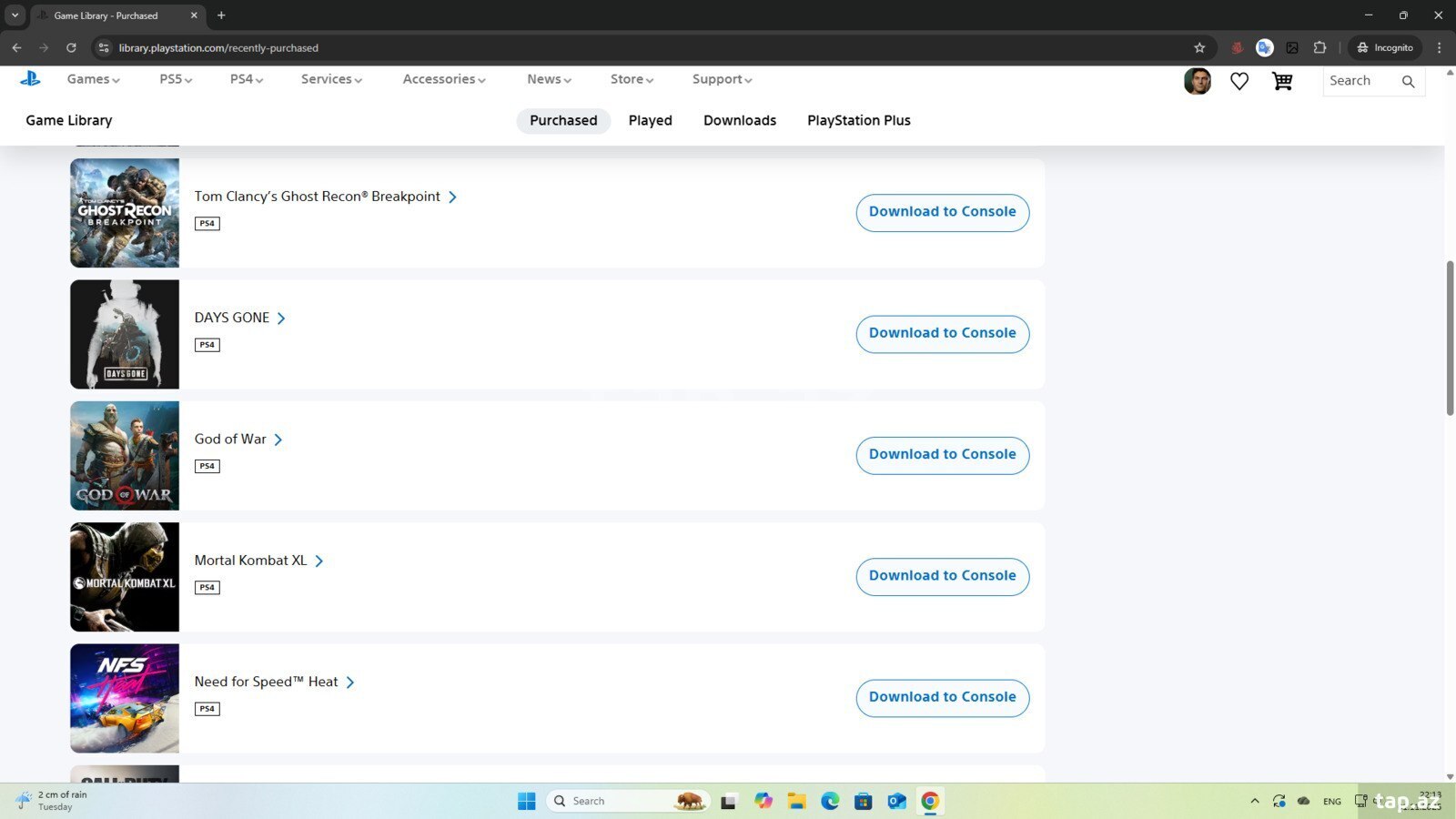Click the PlayStation logo icon
This screenshot has width=1456, height=819.
pyautogui.click(x=30, y=79)
